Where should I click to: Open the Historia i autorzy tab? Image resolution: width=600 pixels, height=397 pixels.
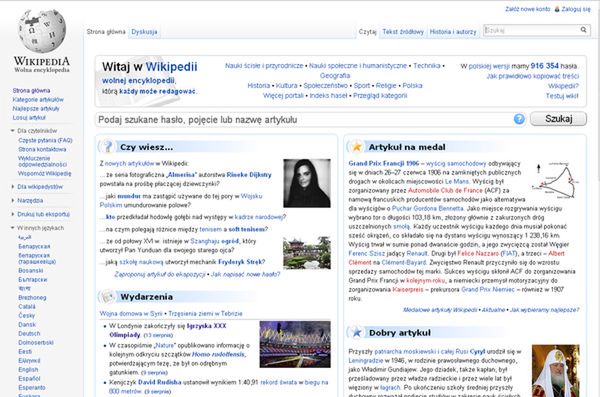click(453, 32)
